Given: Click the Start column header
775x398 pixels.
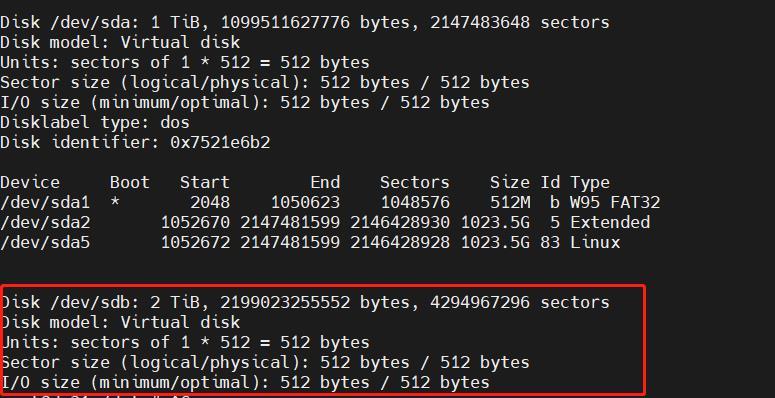Looking at the screenshot, I should pos(205,182).
